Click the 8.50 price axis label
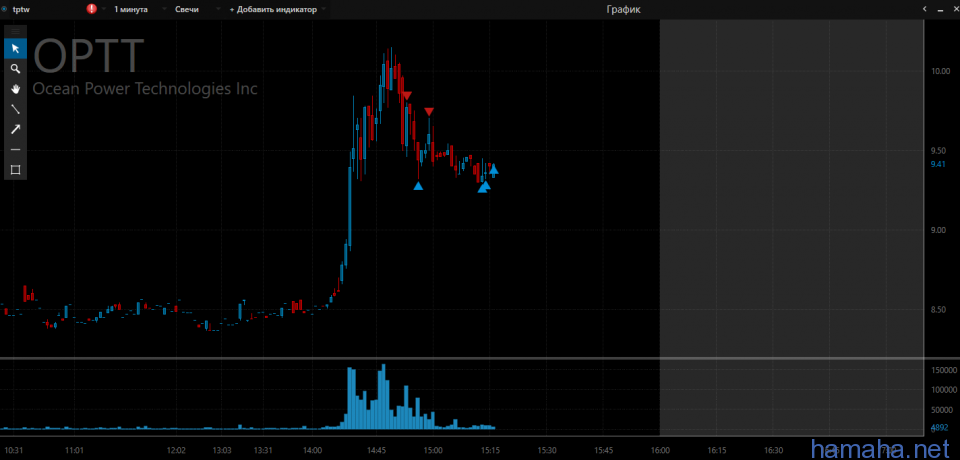This screenshot has width=960, height=460. coord(939,309)
